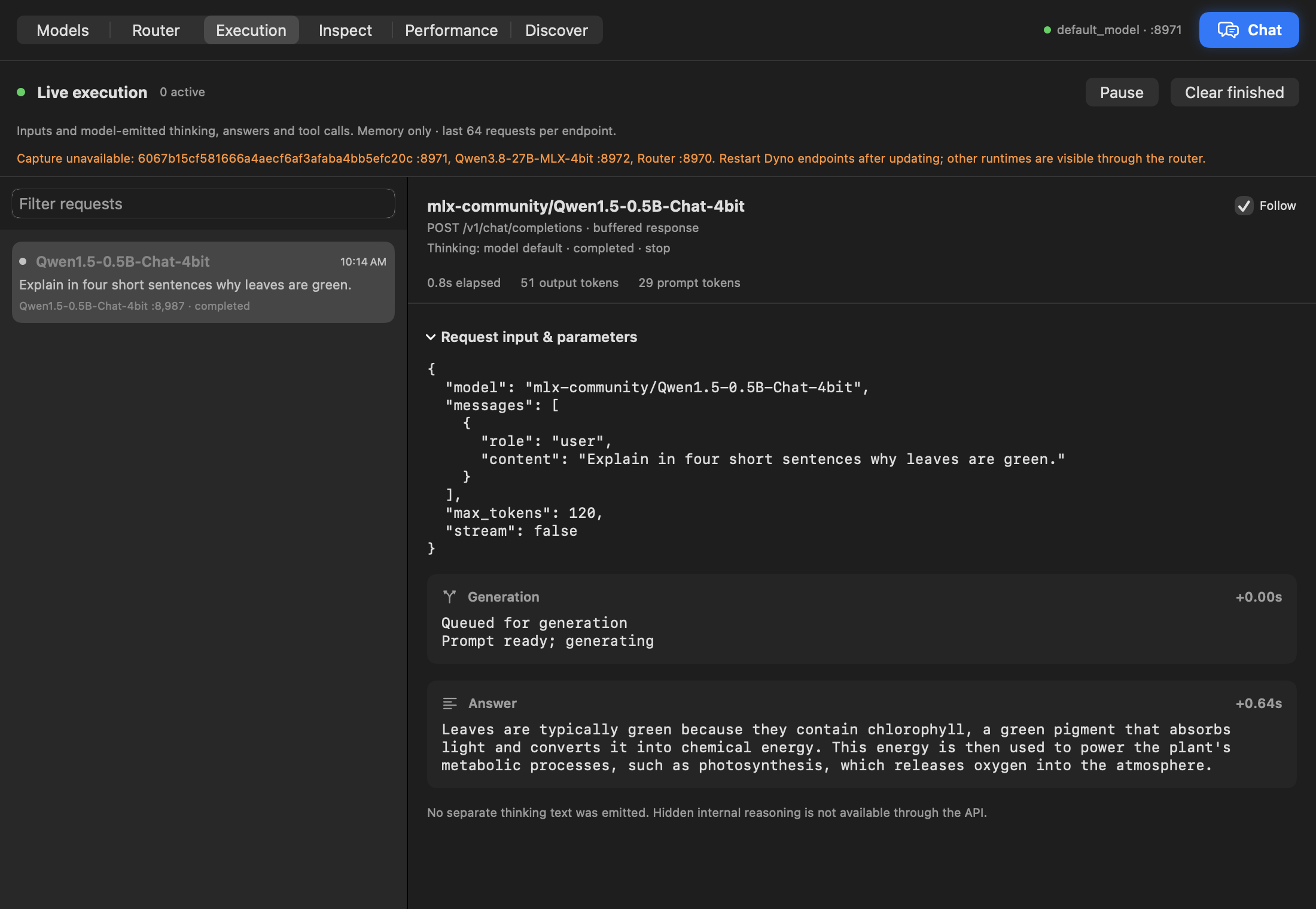Click the orange Capture unavailable warning

click(x=611, y=158)
